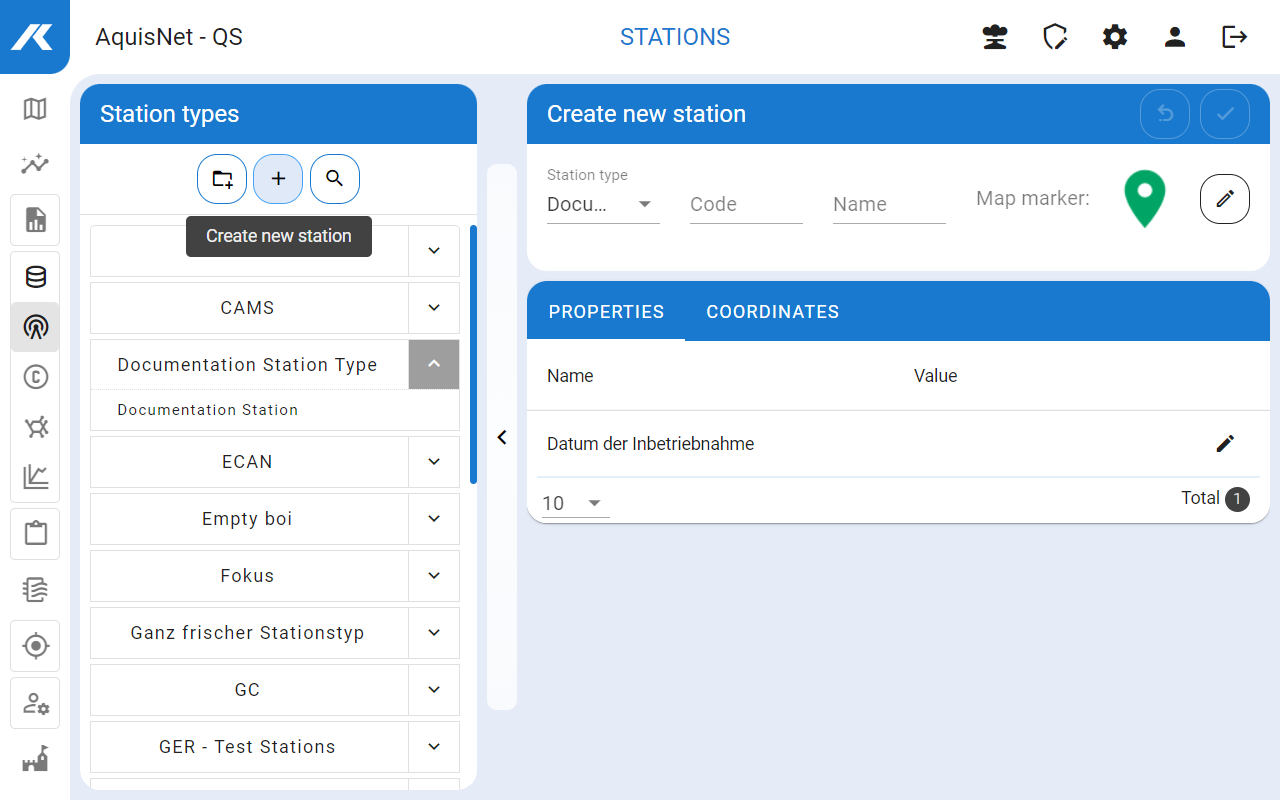Open the map icon in sidebar
The width and height of the screenshot is (1280, 800).
pyautogui.click(x=35, y=109)
